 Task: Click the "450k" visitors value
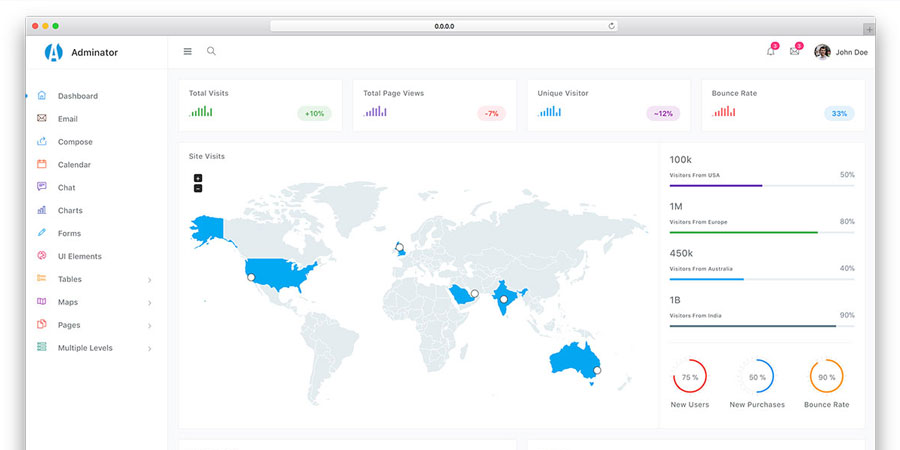pyautogui.click(x=681, y=253)
